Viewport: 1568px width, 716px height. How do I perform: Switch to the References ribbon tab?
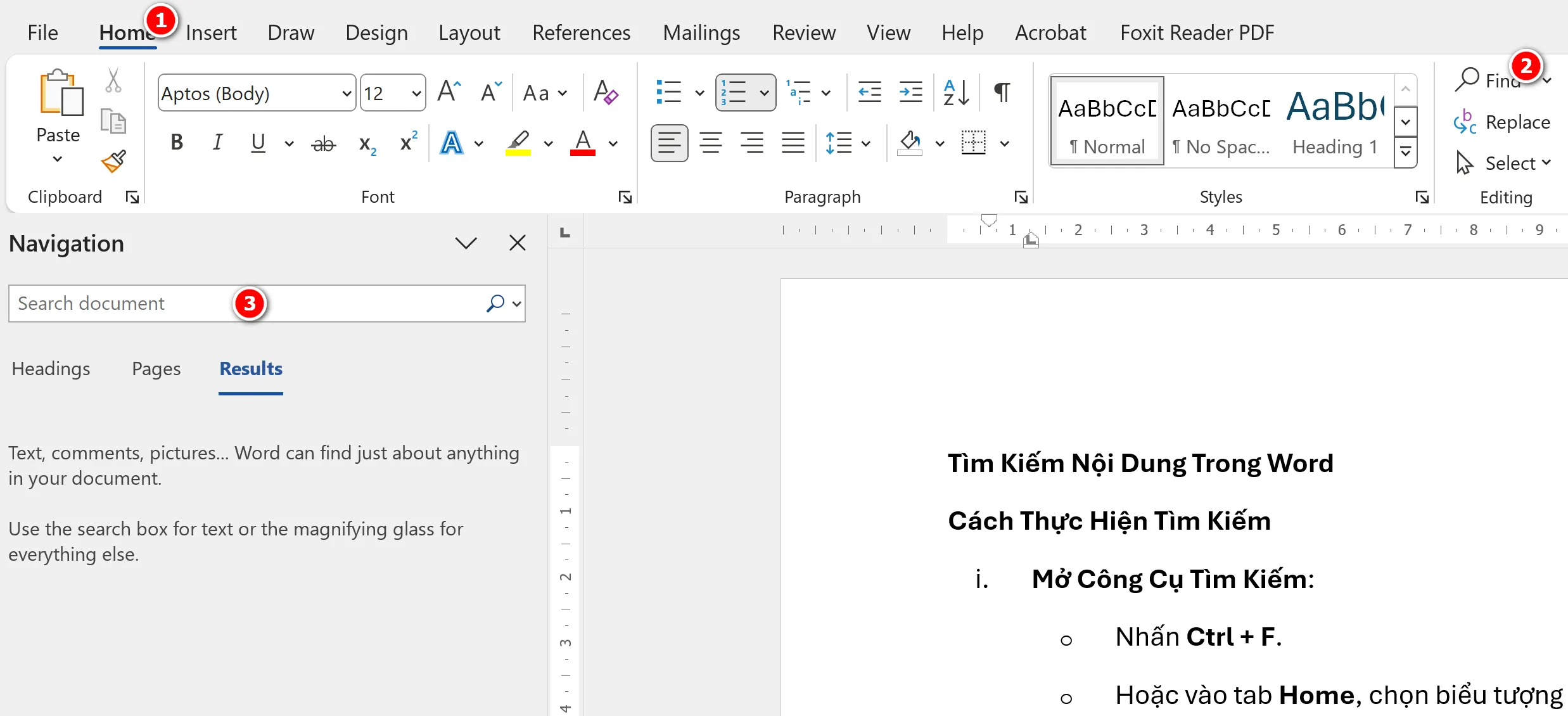point(581,32)
